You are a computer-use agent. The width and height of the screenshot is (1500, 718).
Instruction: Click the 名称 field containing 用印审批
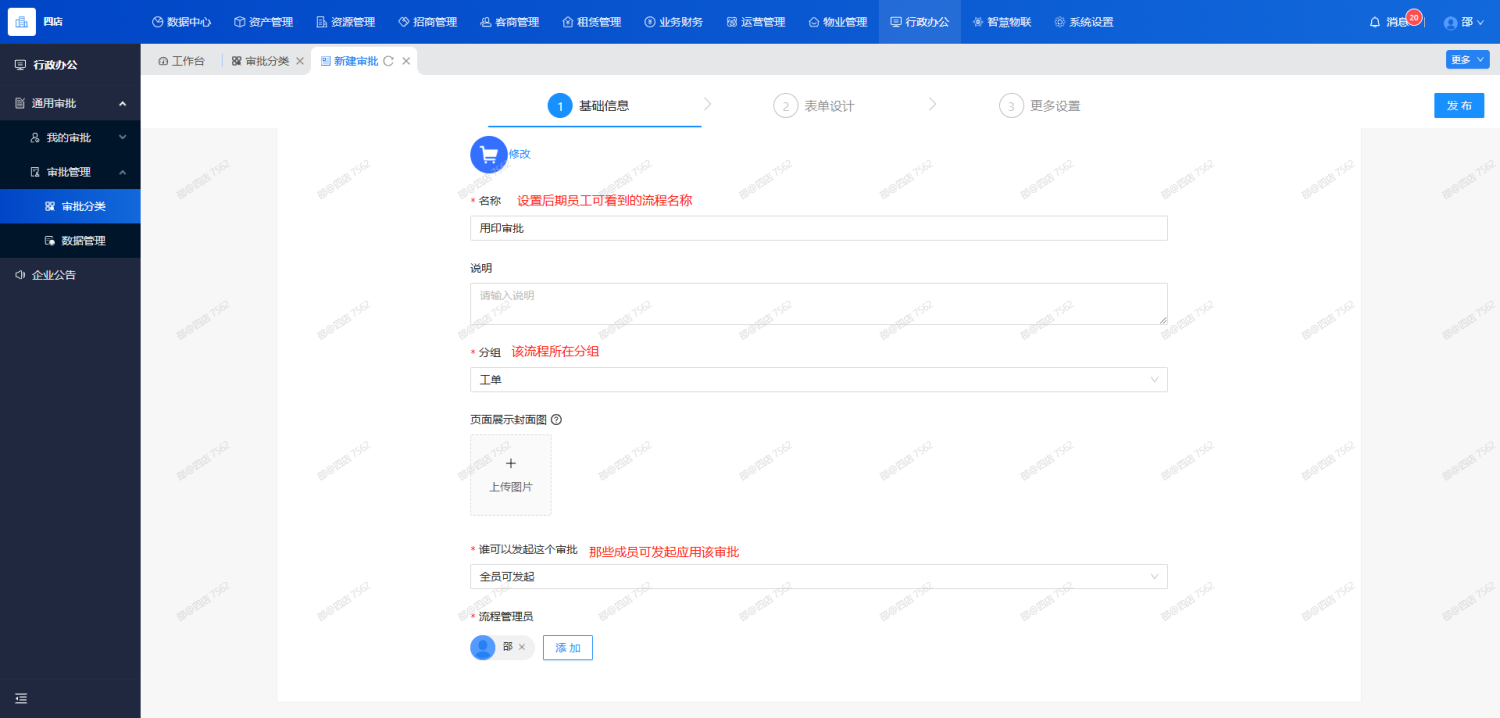coord(819,228)
